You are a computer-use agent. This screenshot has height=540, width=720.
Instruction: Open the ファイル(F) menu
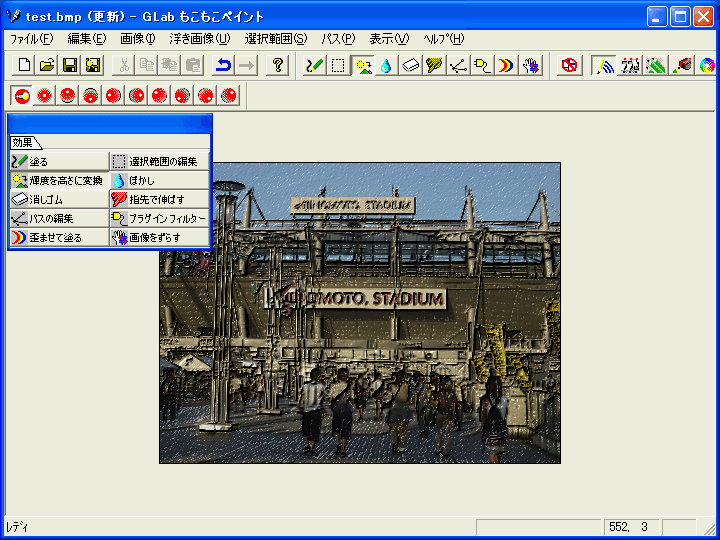coord(31,39)
